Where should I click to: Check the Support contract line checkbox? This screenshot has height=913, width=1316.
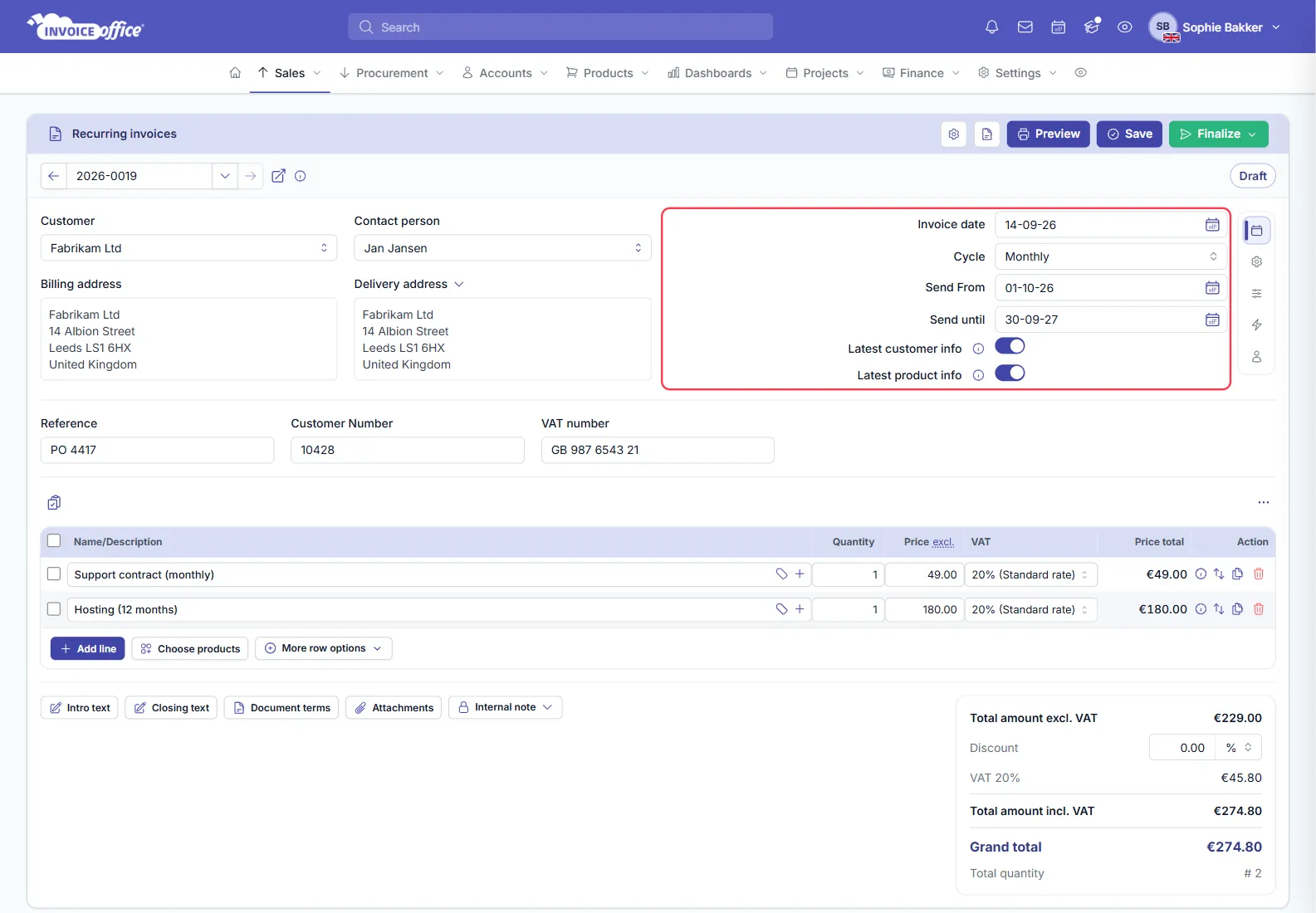[x=54, y=574]
